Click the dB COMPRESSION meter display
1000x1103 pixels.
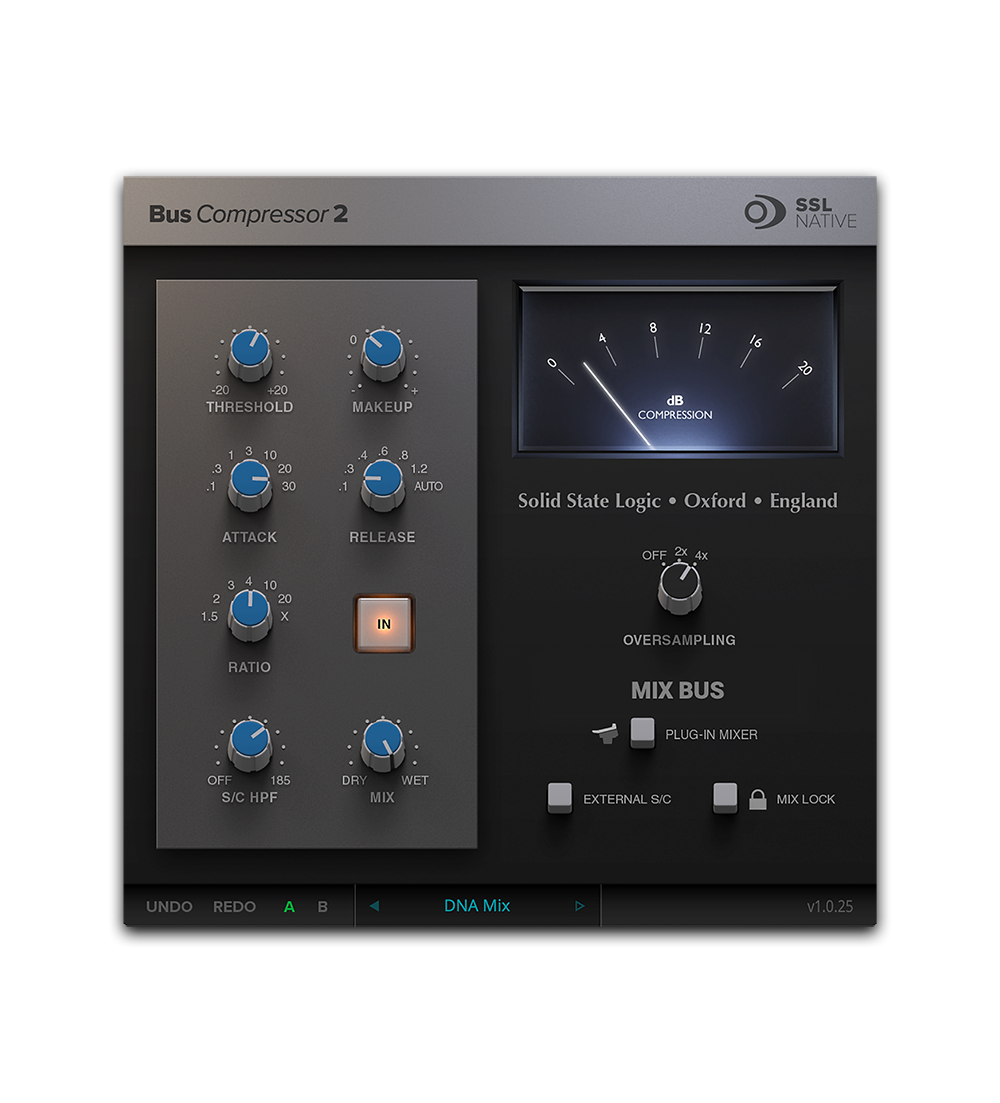click(x=677, y=369)
